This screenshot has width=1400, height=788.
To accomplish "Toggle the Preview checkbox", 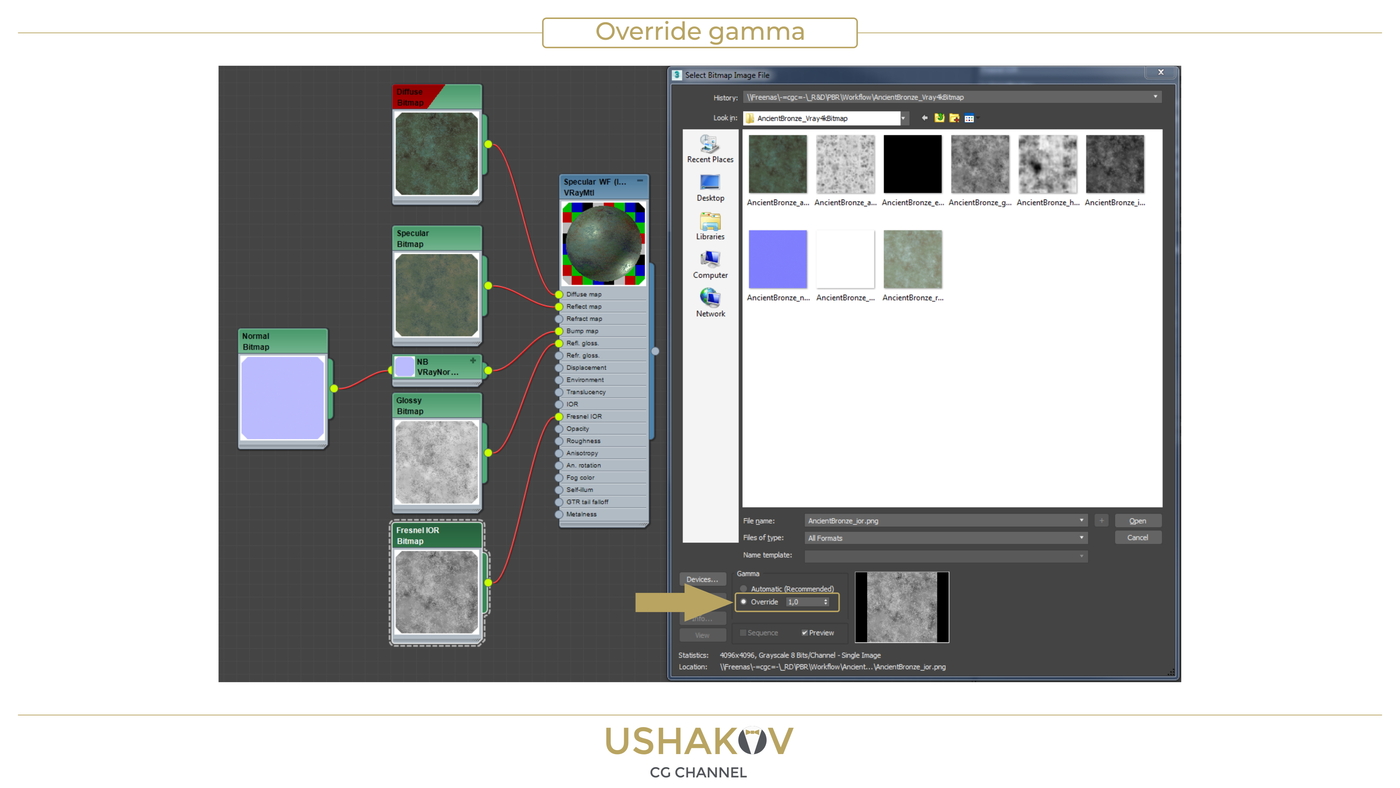I will [x=804, y=633].
